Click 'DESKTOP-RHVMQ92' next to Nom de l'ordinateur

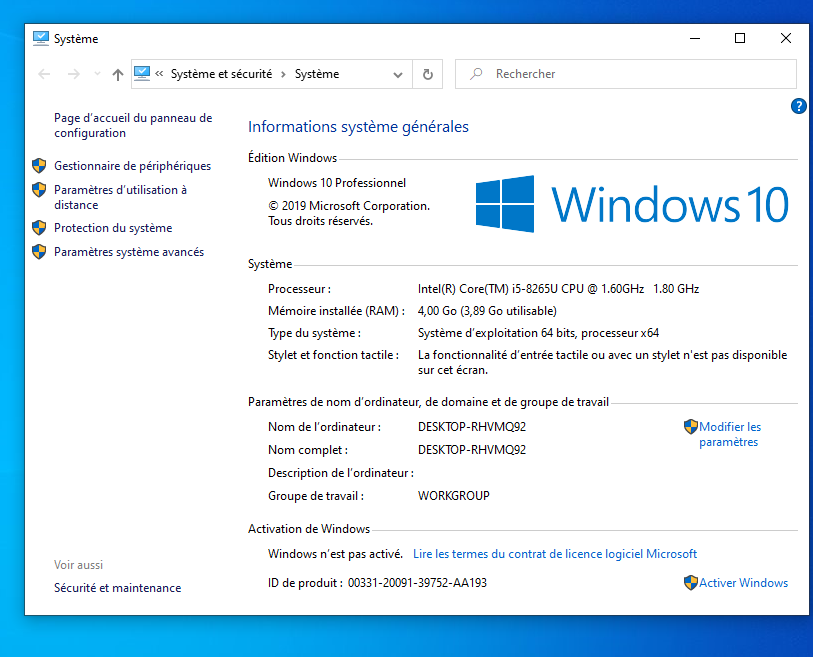tap(472, 427)
